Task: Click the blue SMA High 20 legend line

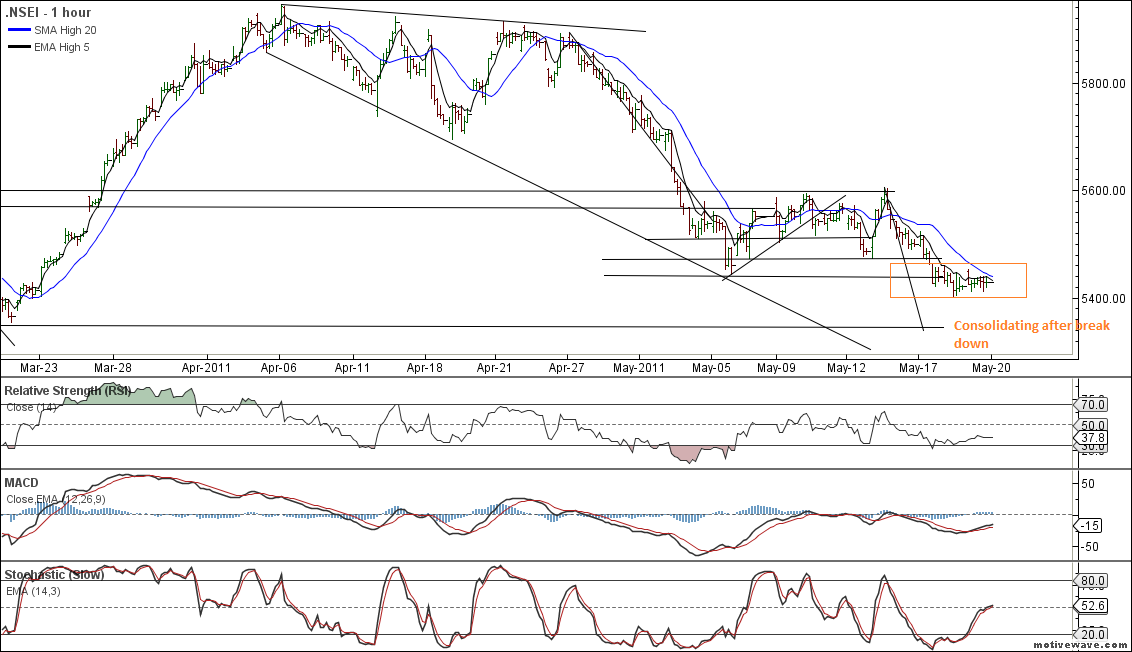Action: [17, 31]
